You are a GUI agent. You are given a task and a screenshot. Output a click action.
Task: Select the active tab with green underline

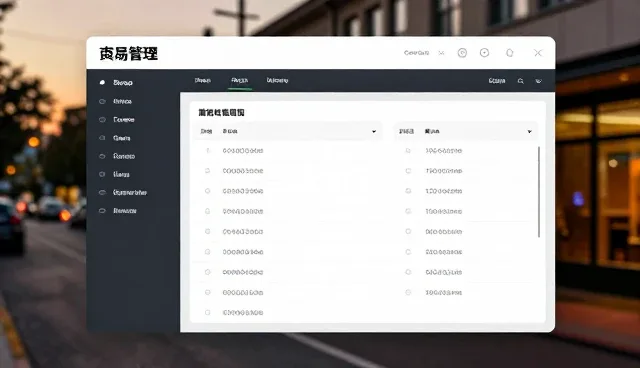coord(240,80)
